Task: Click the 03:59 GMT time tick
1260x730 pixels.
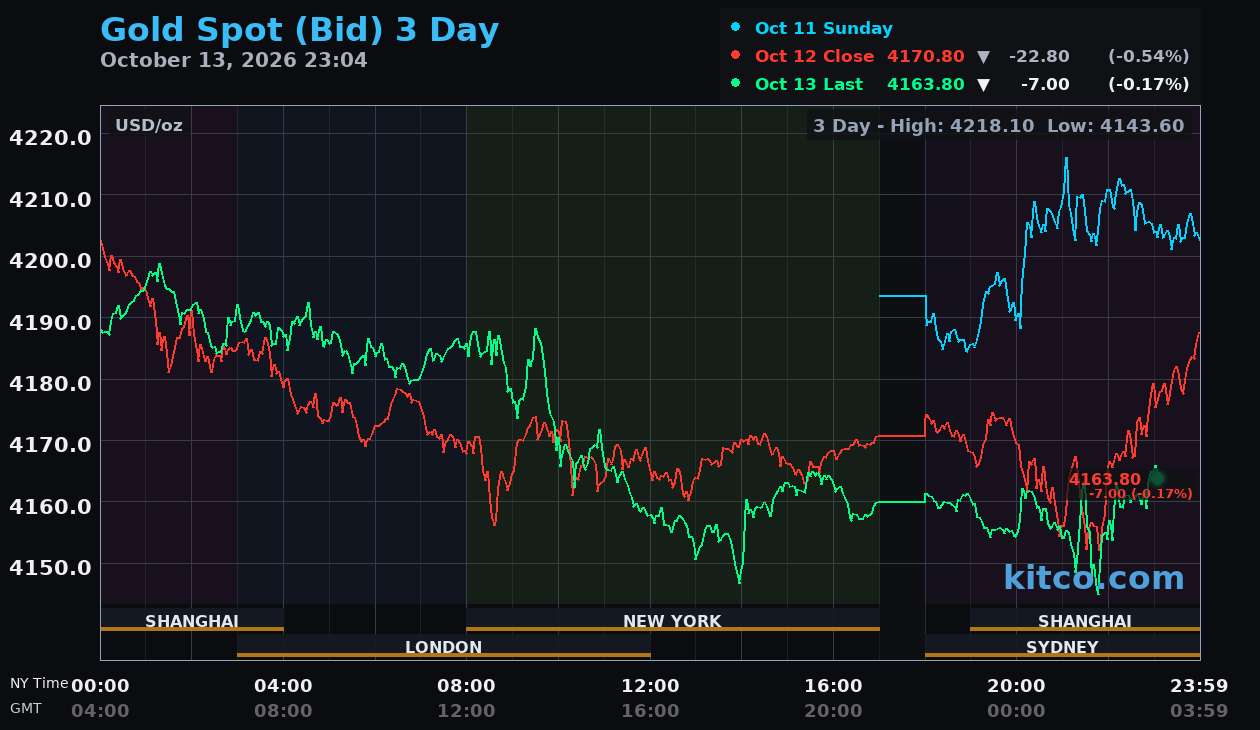Action: (1199, 711)
